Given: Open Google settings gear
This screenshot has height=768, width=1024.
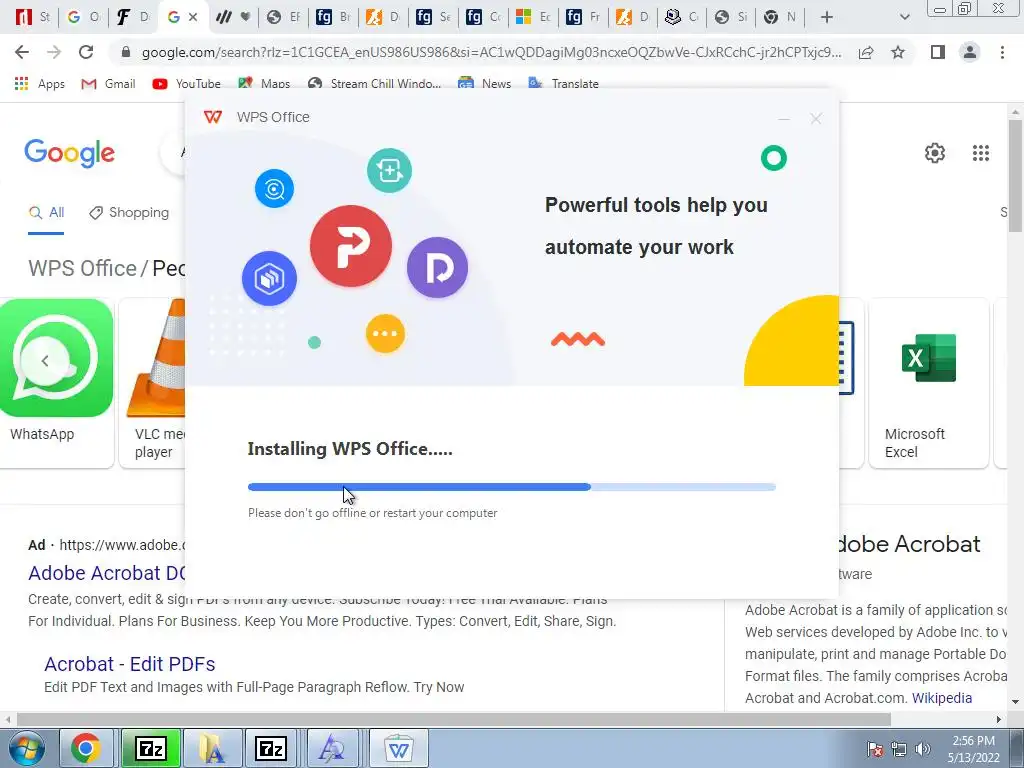Looking at the screenshot, I should [935, 153].
